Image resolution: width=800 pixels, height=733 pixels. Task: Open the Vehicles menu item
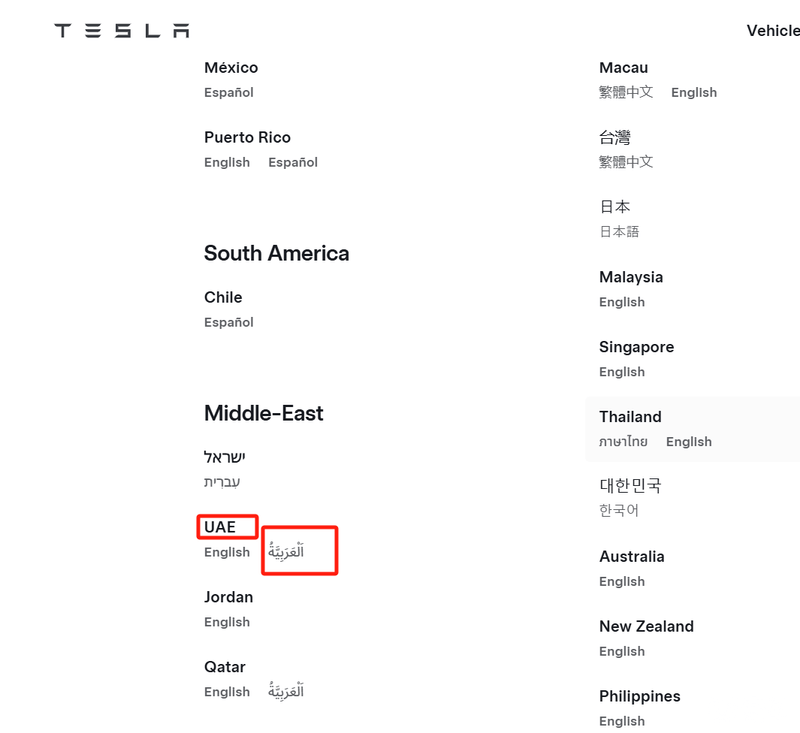773,31
